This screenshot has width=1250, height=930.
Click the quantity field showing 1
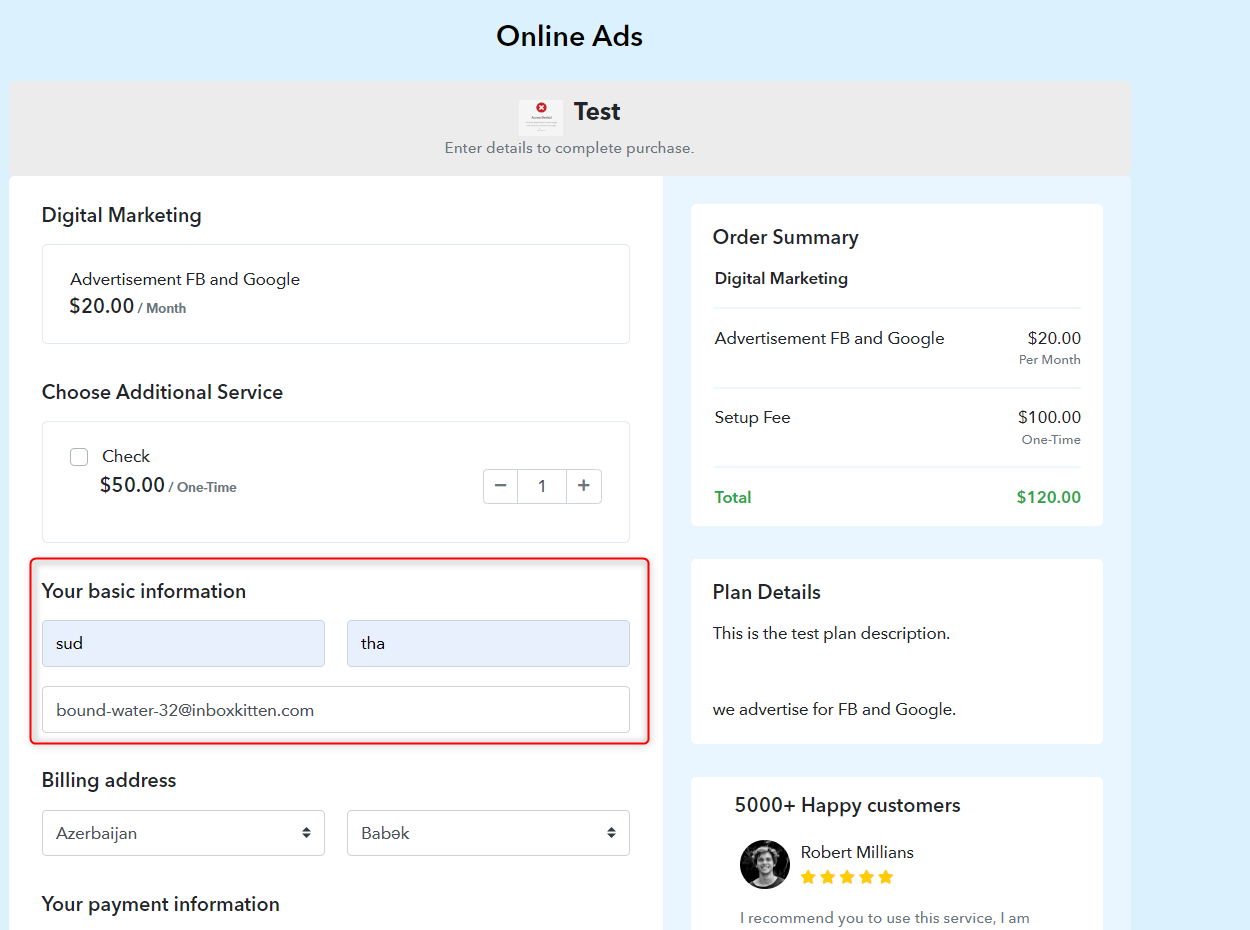[x=542, y=486]
